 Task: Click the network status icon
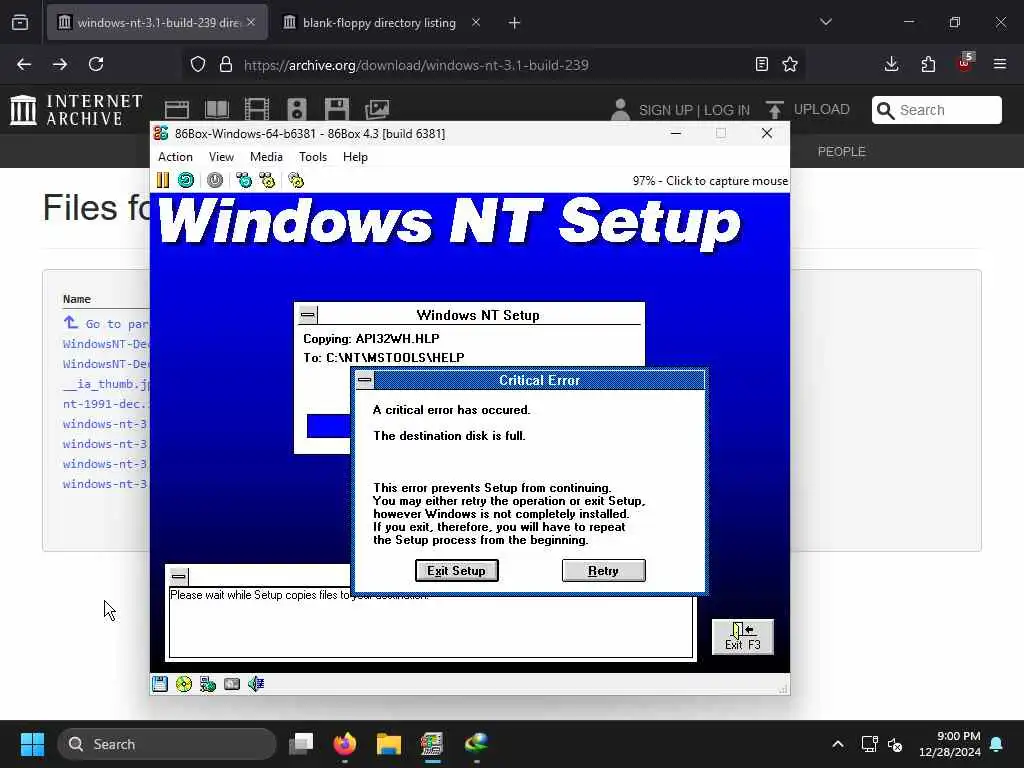coord(208,684)
